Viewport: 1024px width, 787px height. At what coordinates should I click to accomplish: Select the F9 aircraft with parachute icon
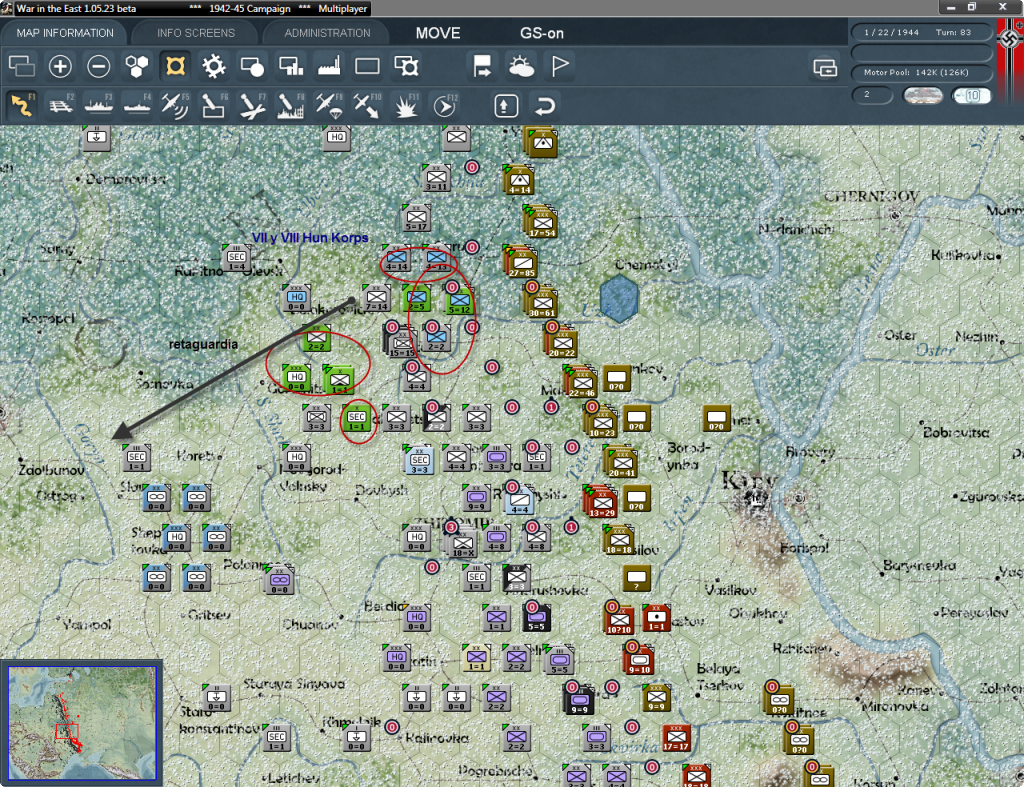[328, 105]
